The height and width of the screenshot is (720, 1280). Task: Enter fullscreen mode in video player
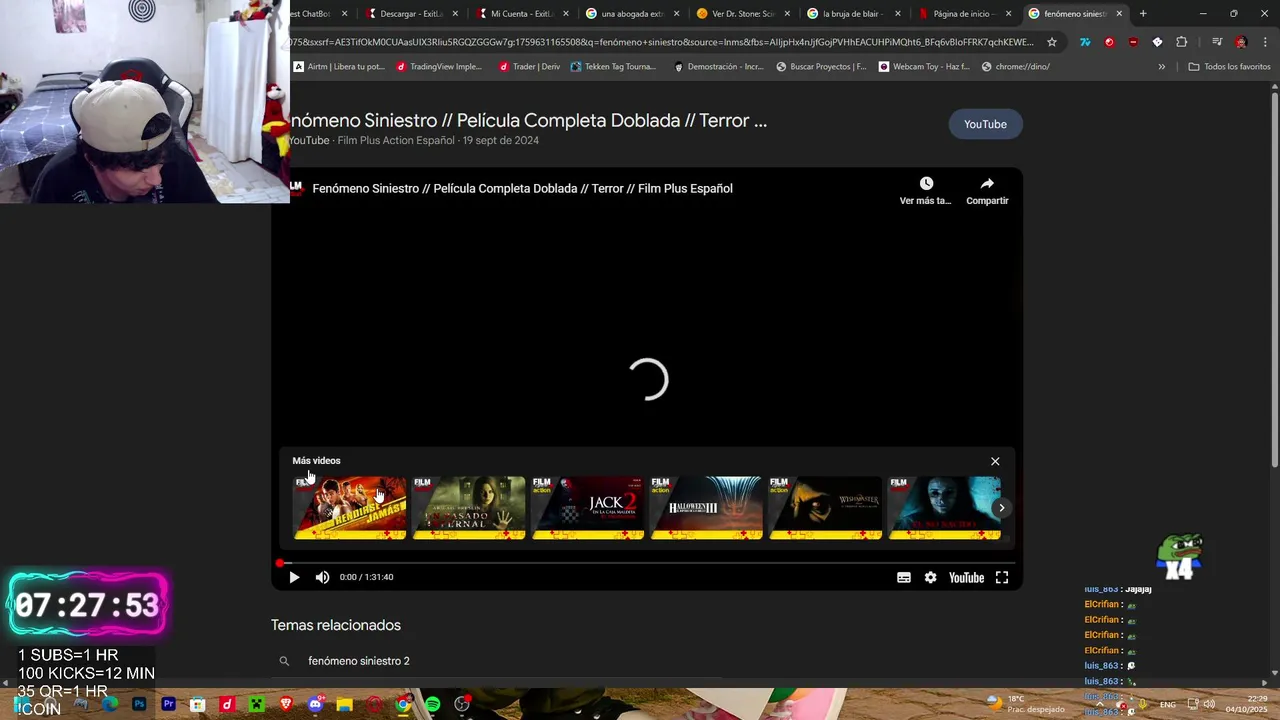(1002, 577)
